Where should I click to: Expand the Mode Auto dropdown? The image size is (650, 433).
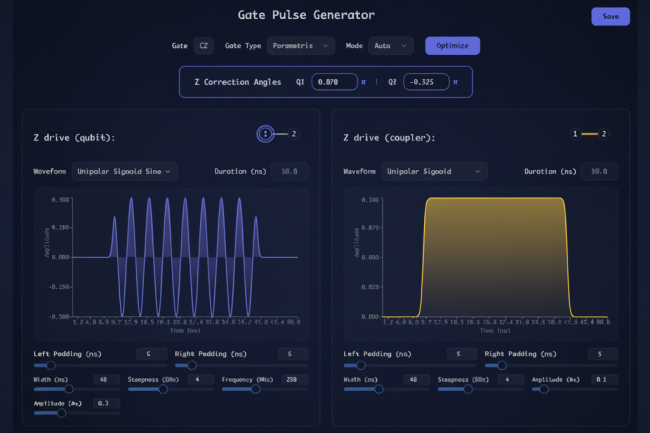click(x=391, y=45)
